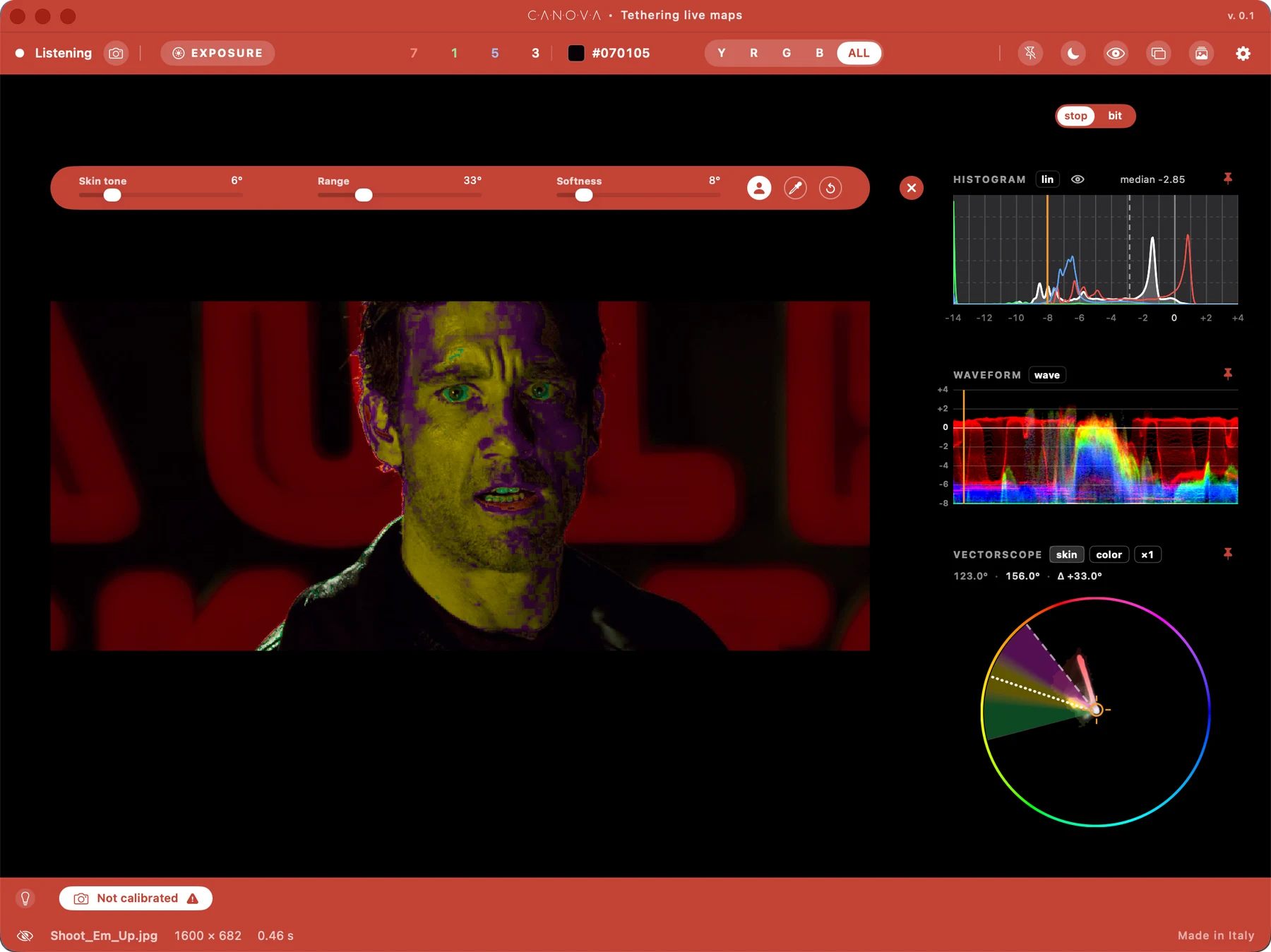Click the lightbulb tips icon

point(25,898)
